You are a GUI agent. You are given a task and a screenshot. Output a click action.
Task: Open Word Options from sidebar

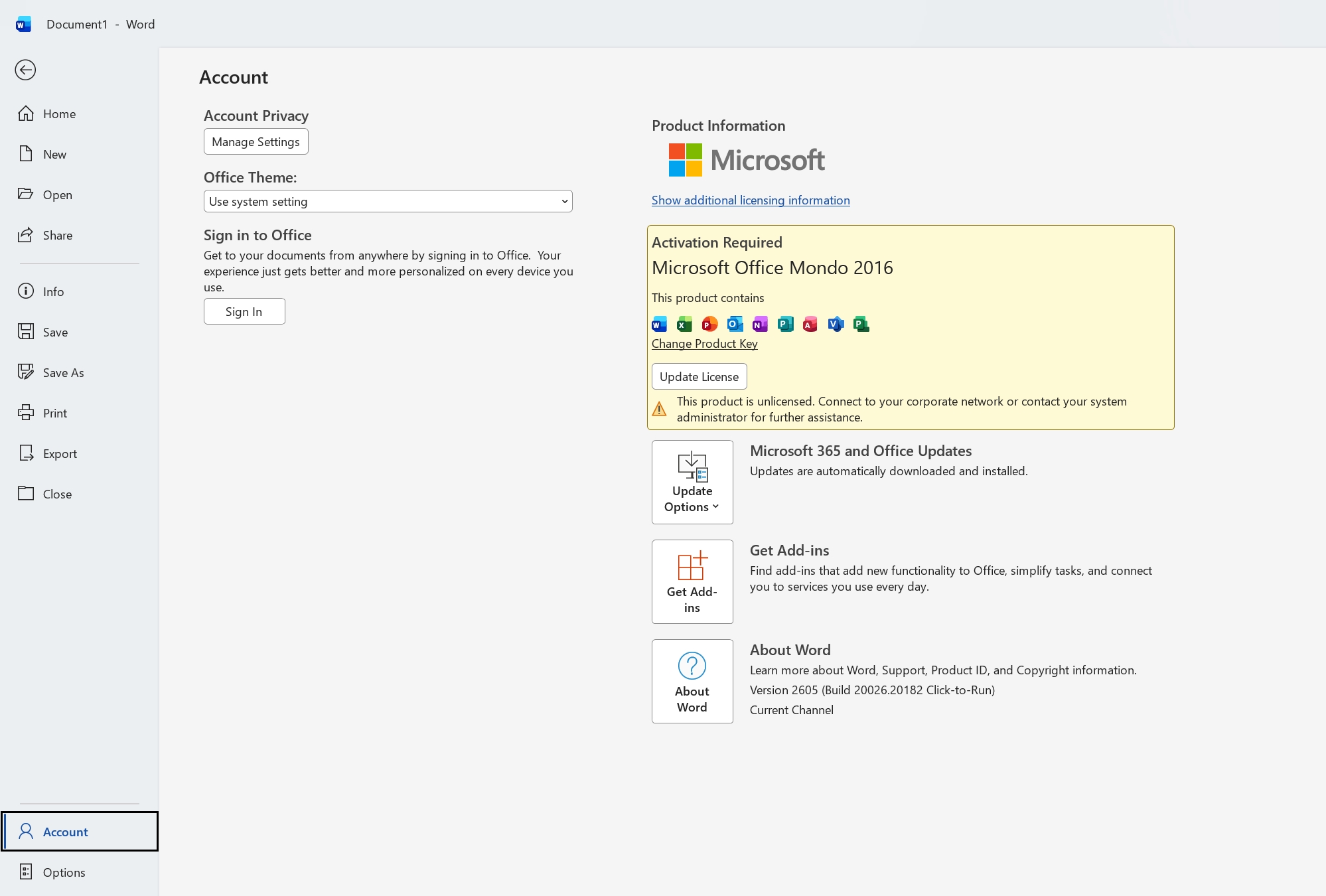(80, 872)
